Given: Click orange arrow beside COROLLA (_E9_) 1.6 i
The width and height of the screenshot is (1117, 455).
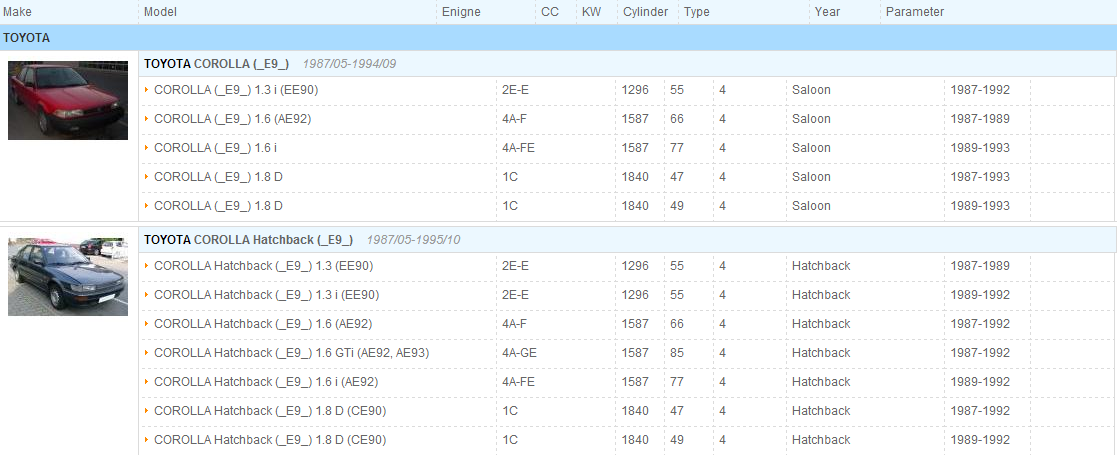Looking at the screenshot, I should [147, 147].
